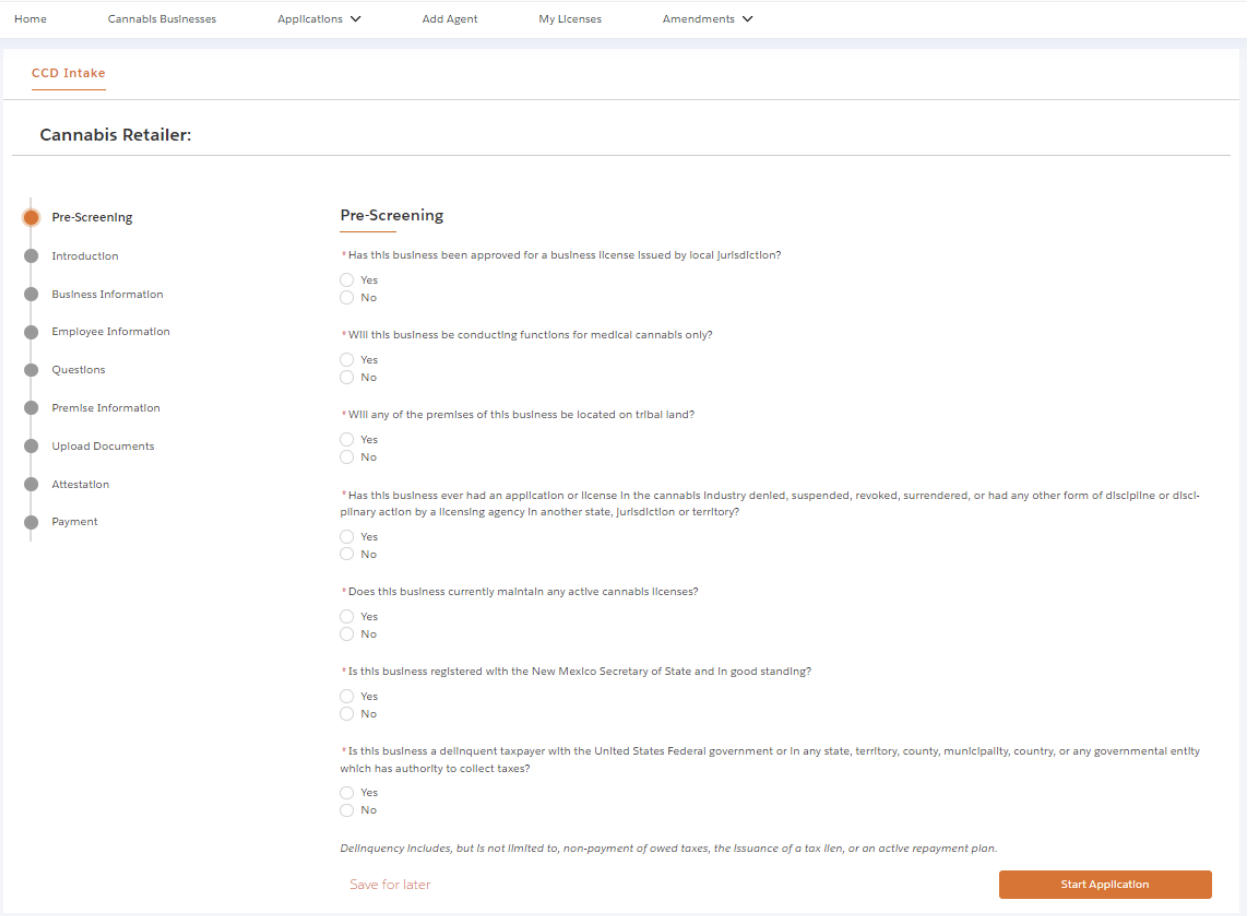Mark Yes for license denied or disciplined question
This screenshot has height=916, width=1248.
click(x=347, y=537)
